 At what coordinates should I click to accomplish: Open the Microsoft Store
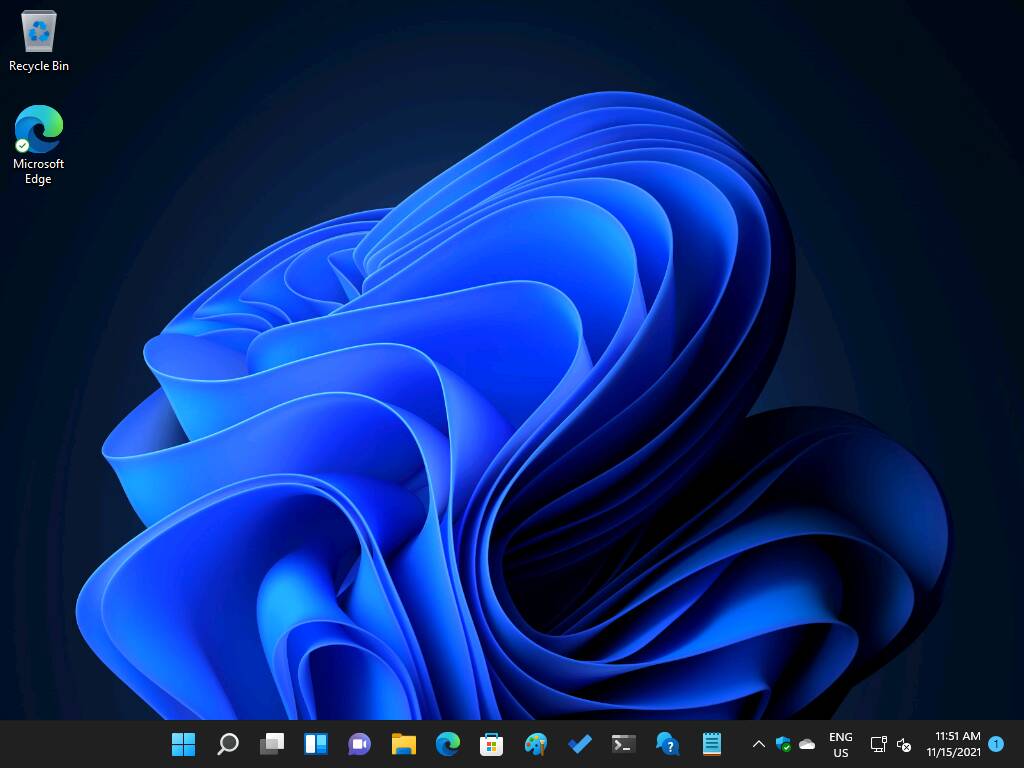[491, 744]
